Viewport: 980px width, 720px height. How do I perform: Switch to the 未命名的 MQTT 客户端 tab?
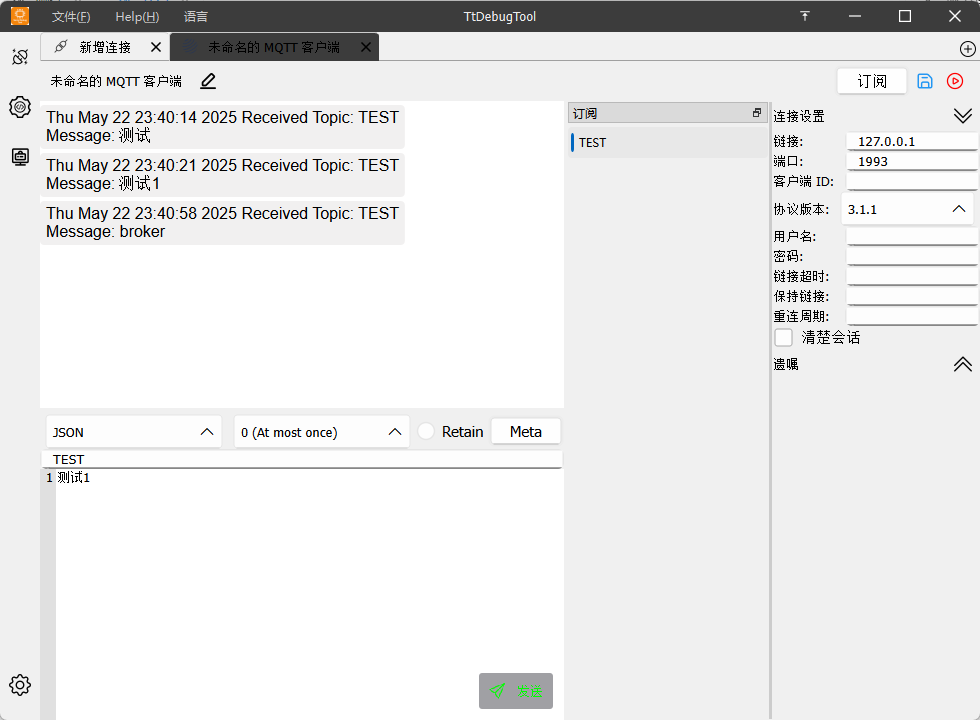coord(274,47)
